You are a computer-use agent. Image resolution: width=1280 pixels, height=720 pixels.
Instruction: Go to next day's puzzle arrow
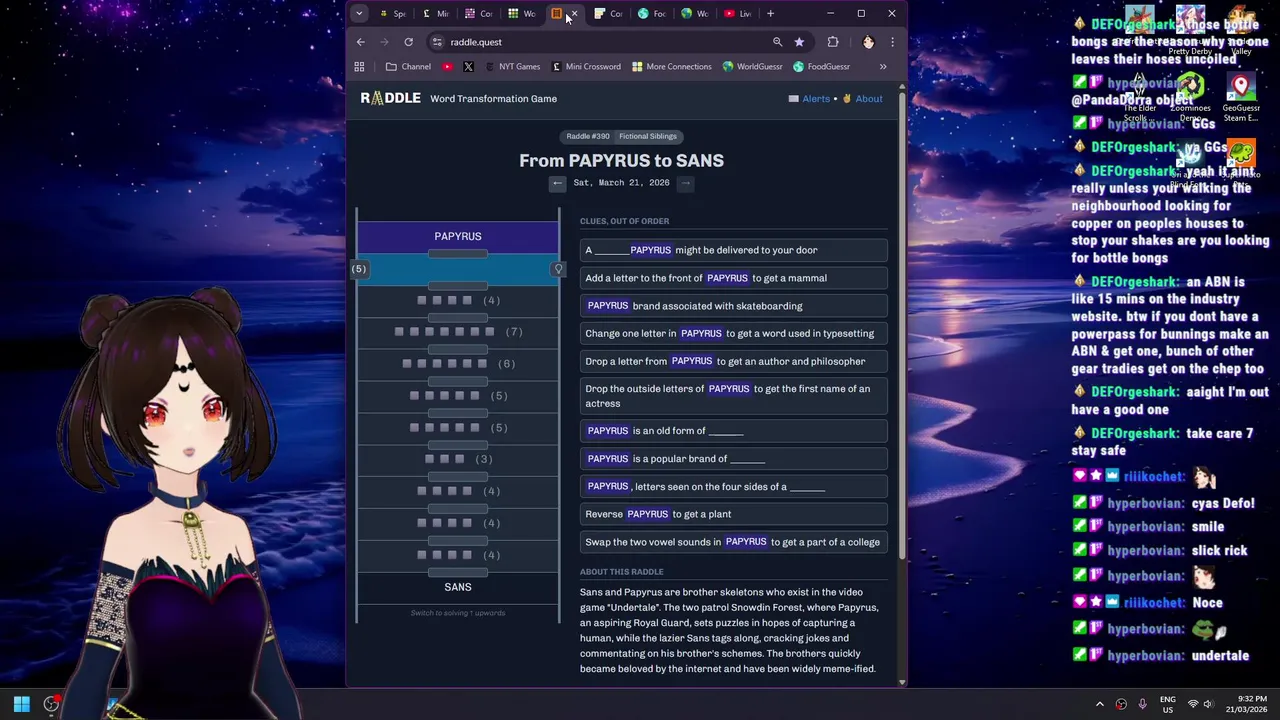pyautogui.click(x=685, y=183)
